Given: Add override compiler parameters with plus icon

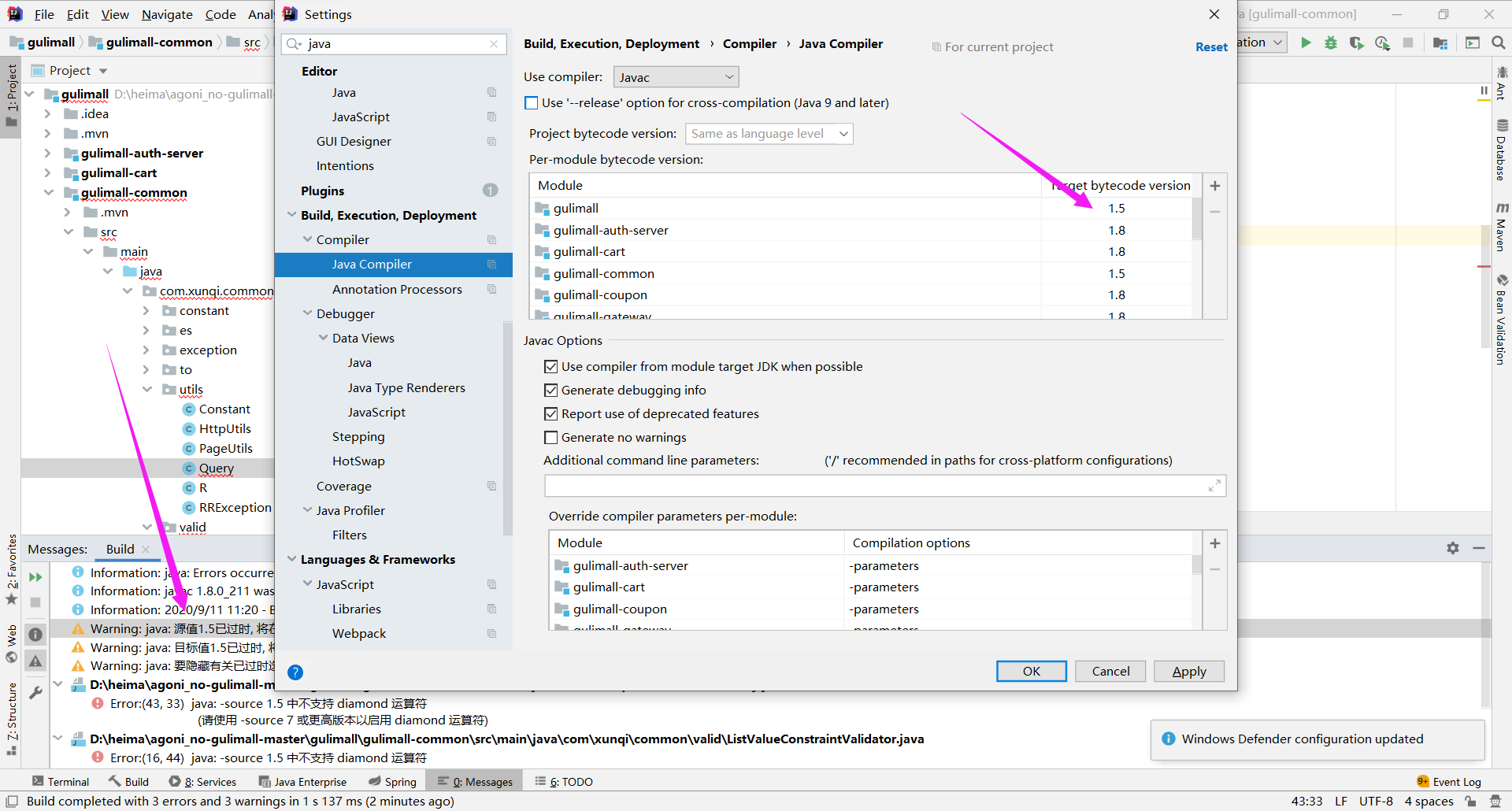Looking at the screenshot, I should [1215, 543].
